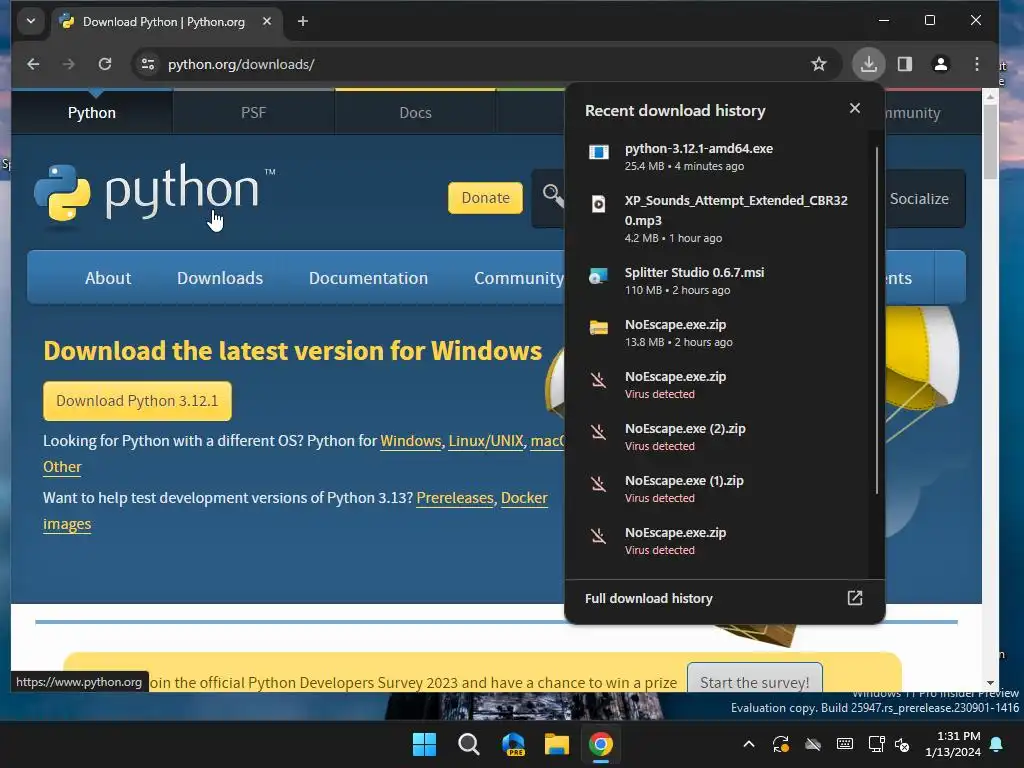1024x768 pixels.
Task: Open Windows Start menu
Action: click(x=424, y=744)
